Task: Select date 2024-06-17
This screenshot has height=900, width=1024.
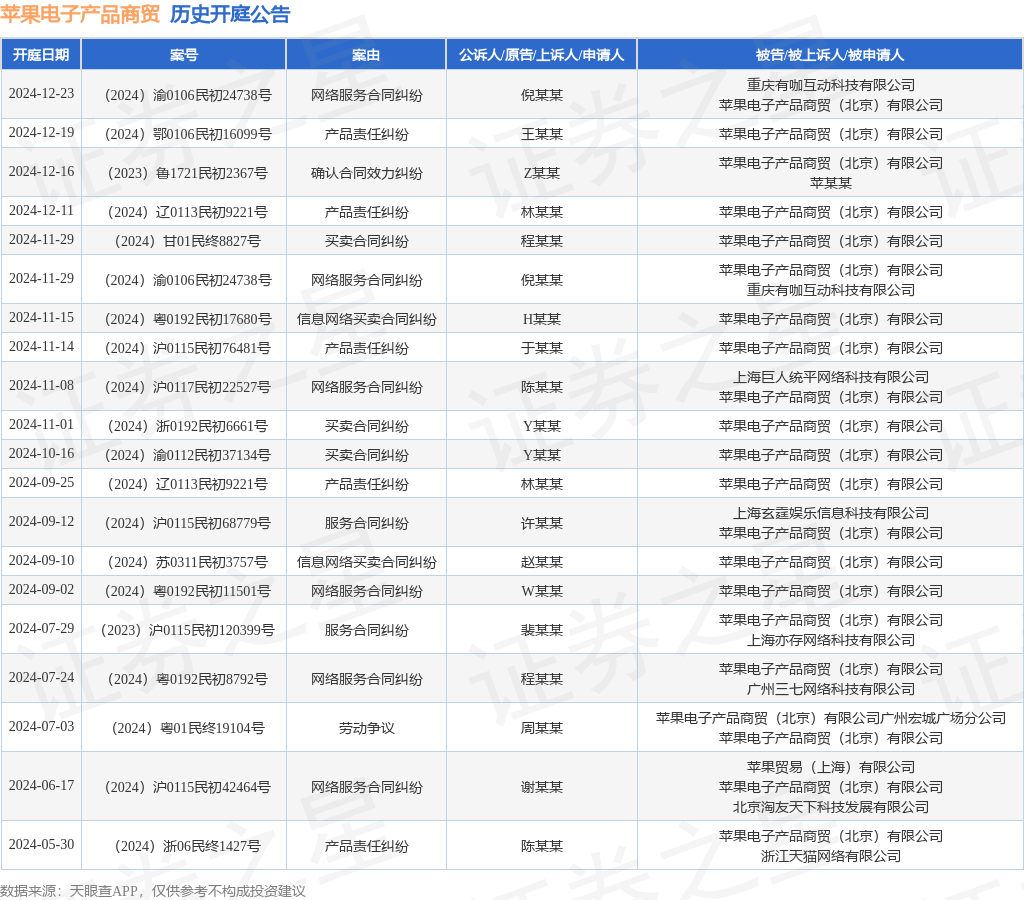Action: (41, 785)
